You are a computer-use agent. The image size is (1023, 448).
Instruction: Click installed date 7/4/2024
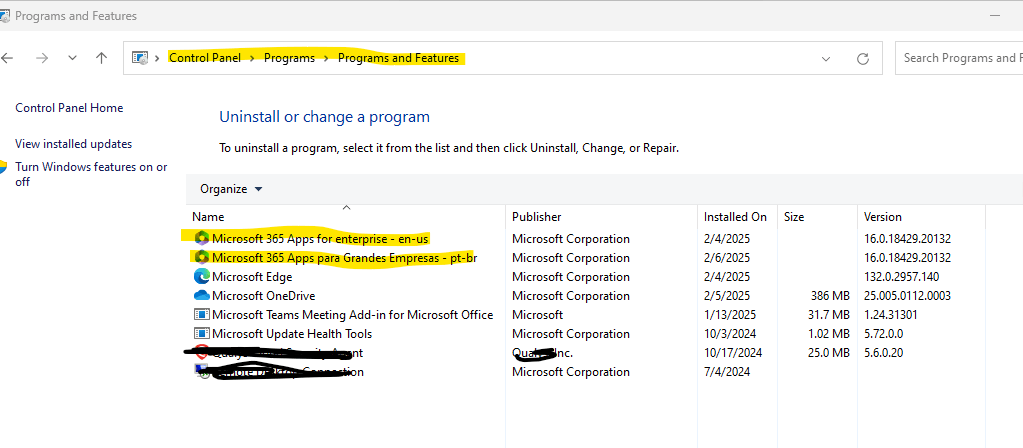727,372
